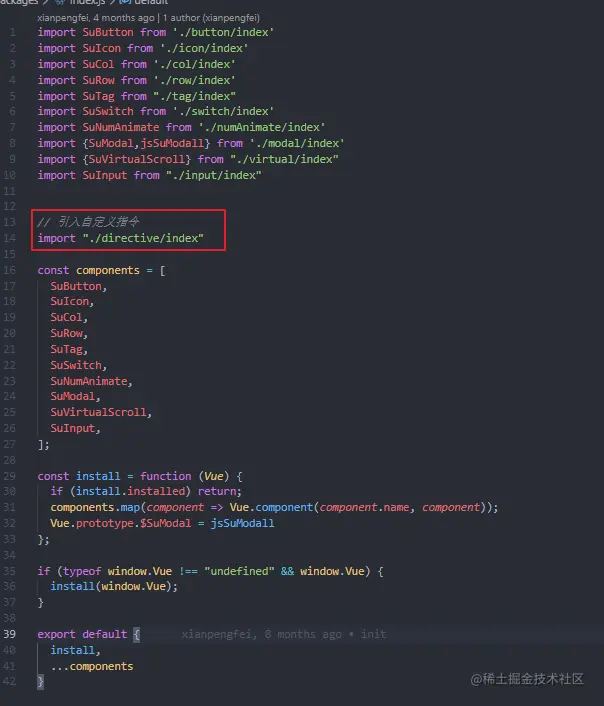Screen dimensions: 604x706
Task: Click the './switch/index' import path
Action: pos(223,111)
